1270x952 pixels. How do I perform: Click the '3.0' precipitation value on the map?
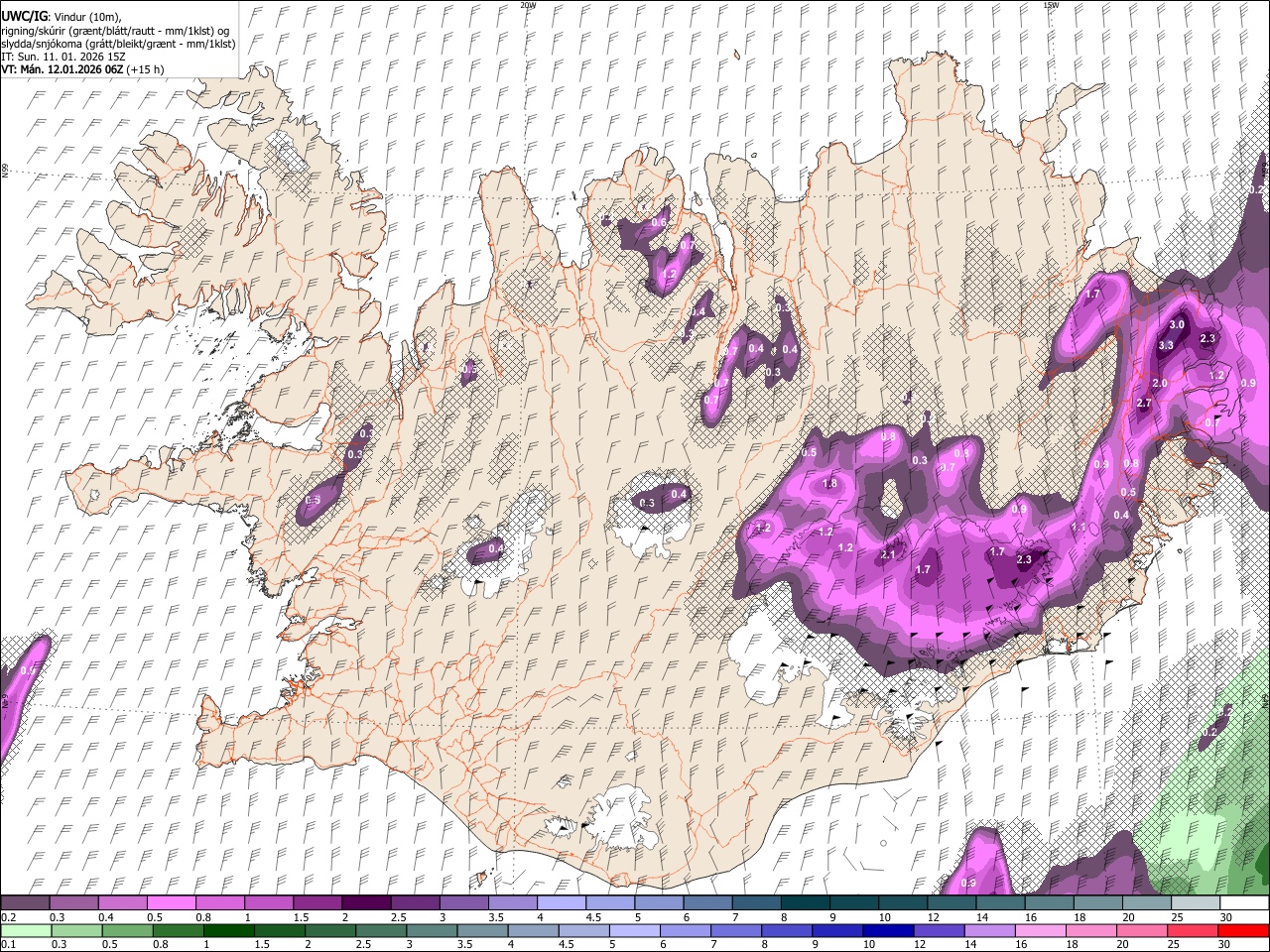pyautogui.click(x=1177, y=324)
